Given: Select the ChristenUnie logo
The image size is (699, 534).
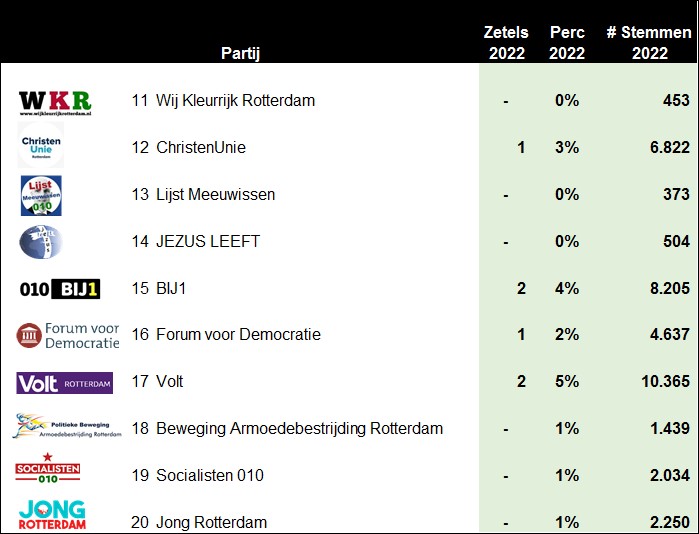Looking at the screenshot, I should [x=41, y=146].
